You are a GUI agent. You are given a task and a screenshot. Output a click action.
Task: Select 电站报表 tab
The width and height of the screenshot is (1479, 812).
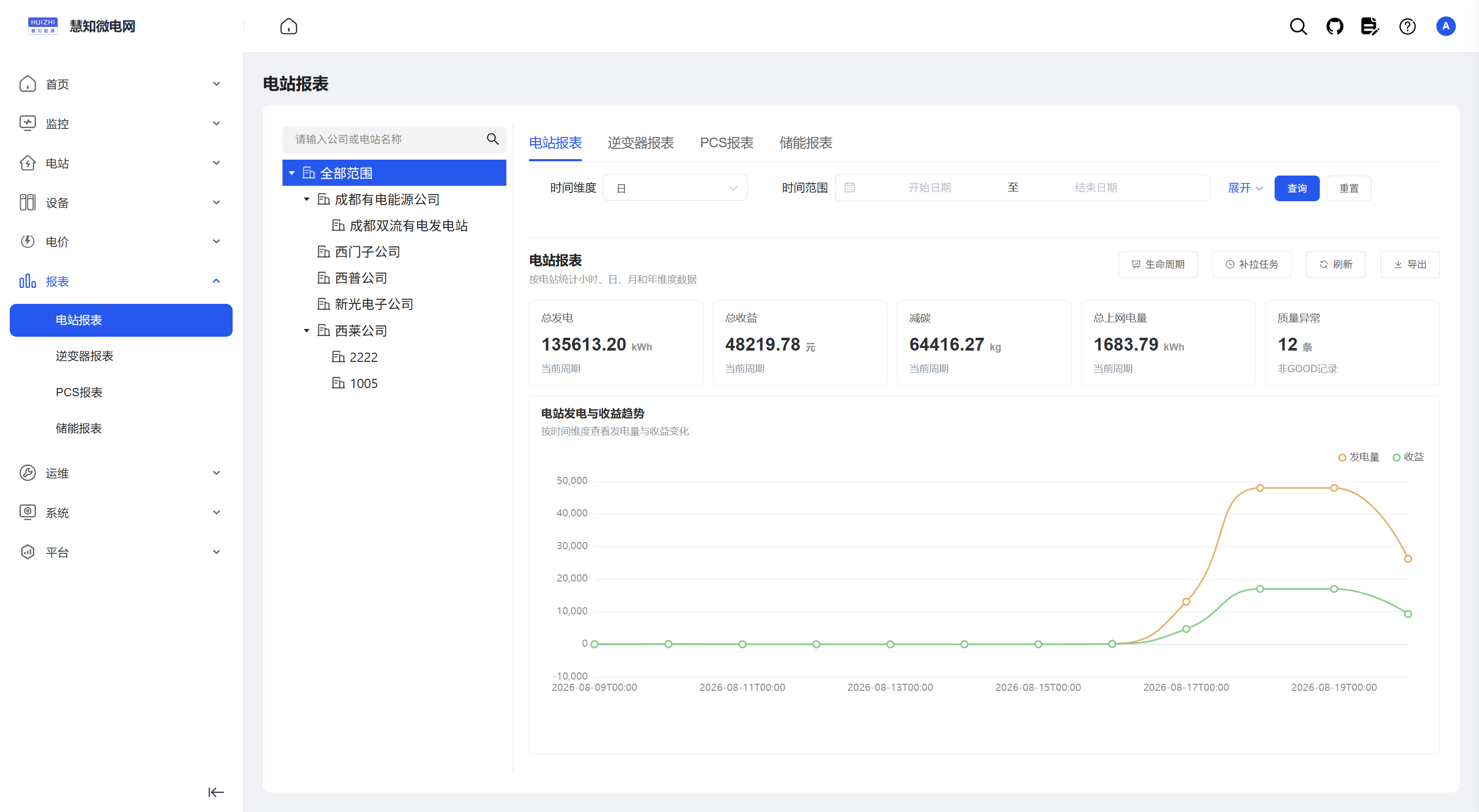tap(555, 143)
